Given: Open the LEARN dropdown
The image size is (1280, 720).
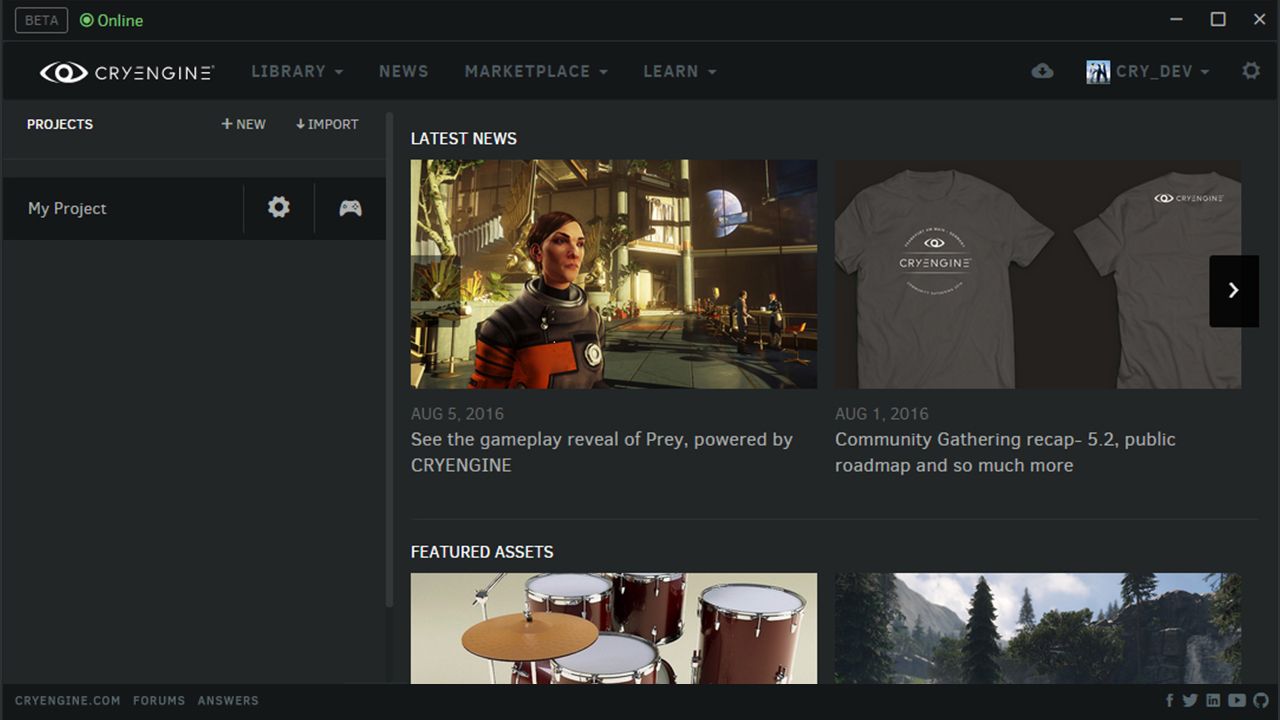Looking at the screenshot, I should click(x=679, y=71).
